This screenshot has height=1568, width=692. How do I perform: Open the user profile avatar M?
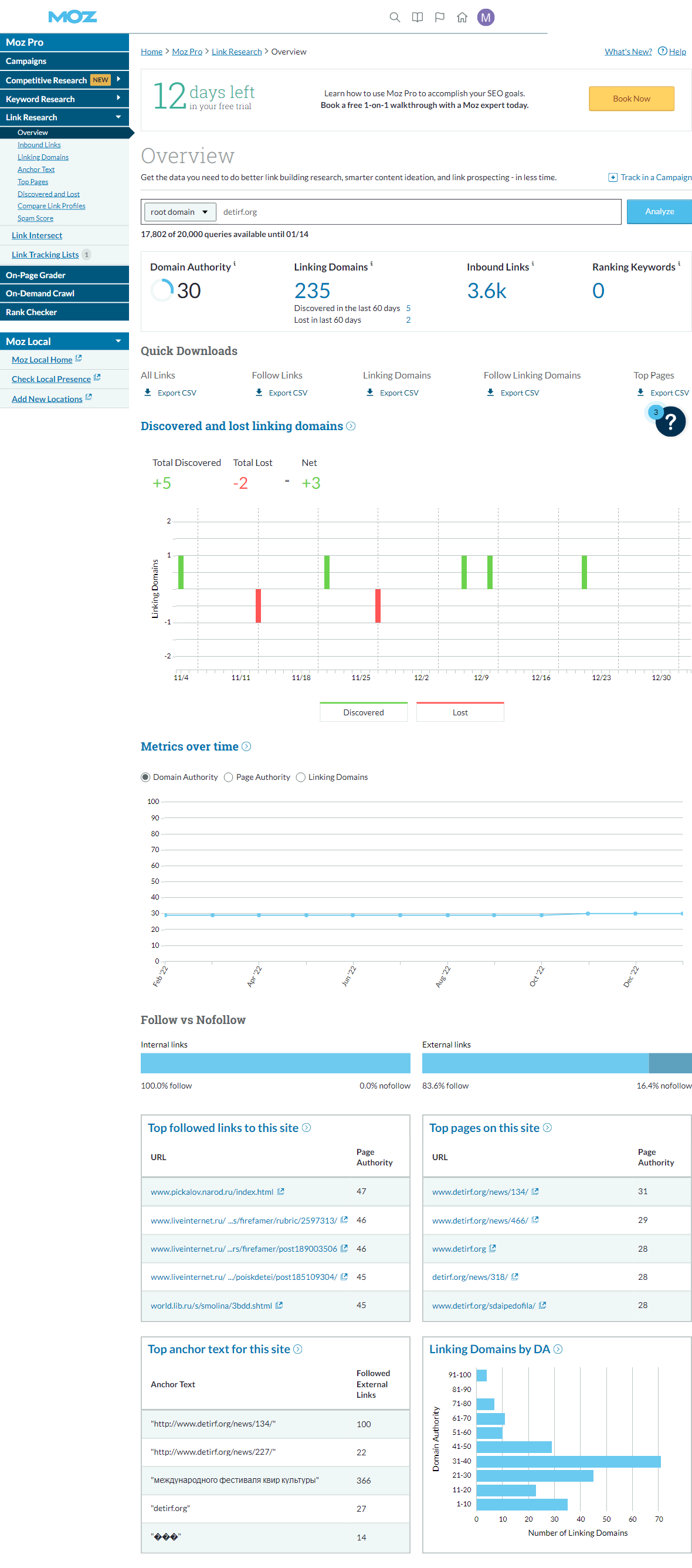point(485,17)
